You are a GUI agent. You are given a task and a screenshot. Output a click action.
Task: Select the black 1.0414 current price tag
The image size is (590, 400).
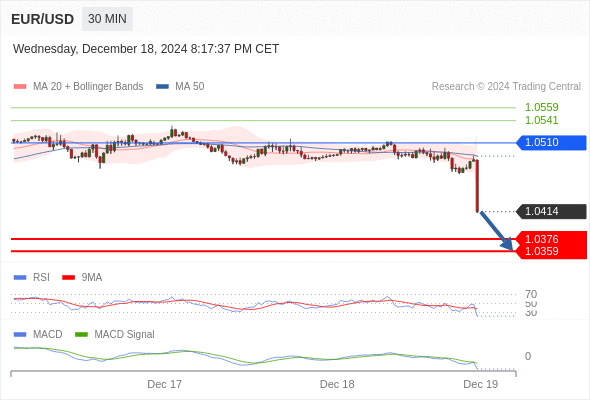coord(551,211)
